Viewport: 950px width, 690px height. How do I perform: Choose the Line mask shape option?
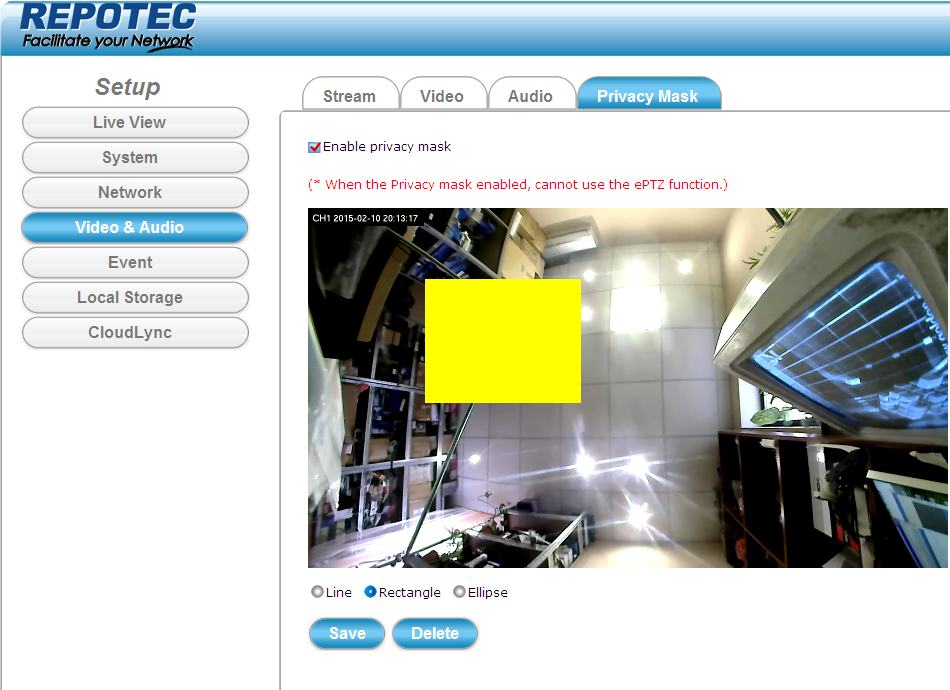coord(318,592)
